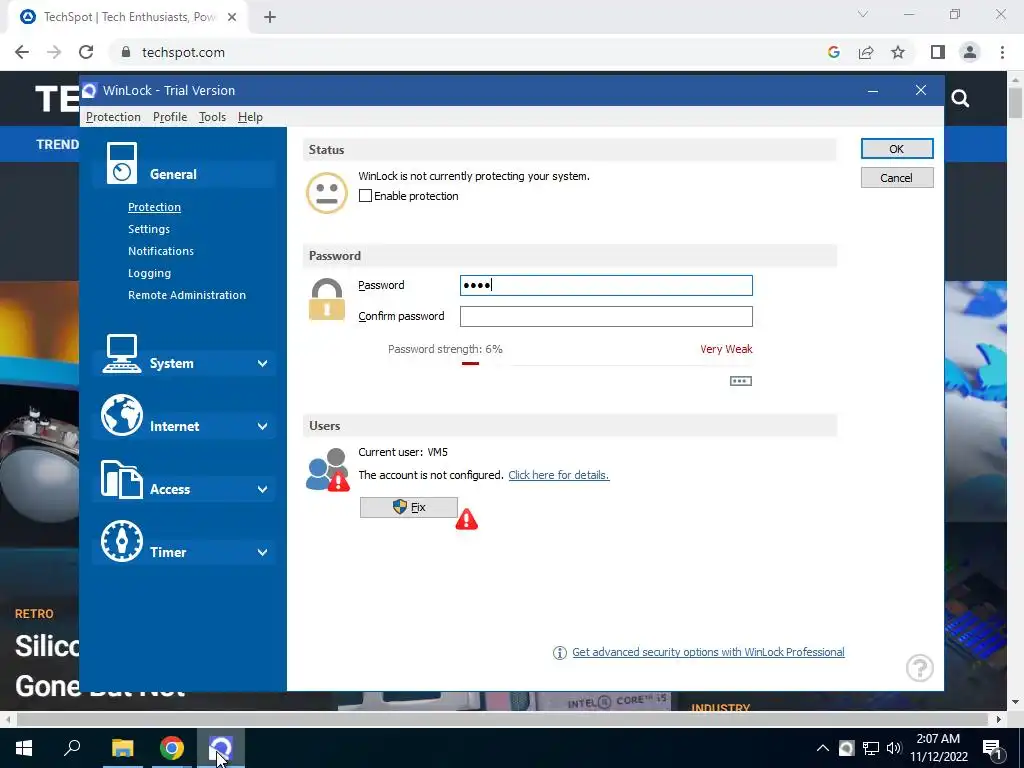Screen dimensions: 1024x768
Task: Click the Google icon in address bar
Action: click(x=833, y=52)
